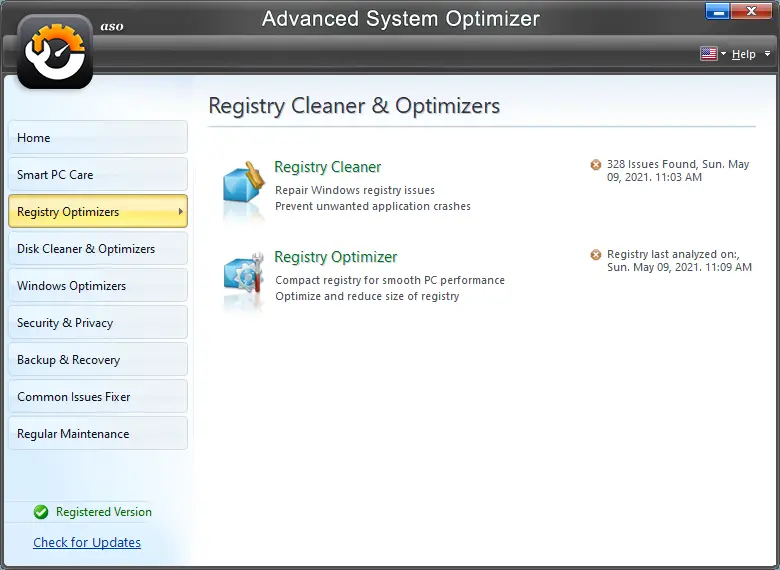Switch to Windows Optimizers
780x570 pixels.
point(98,285)
